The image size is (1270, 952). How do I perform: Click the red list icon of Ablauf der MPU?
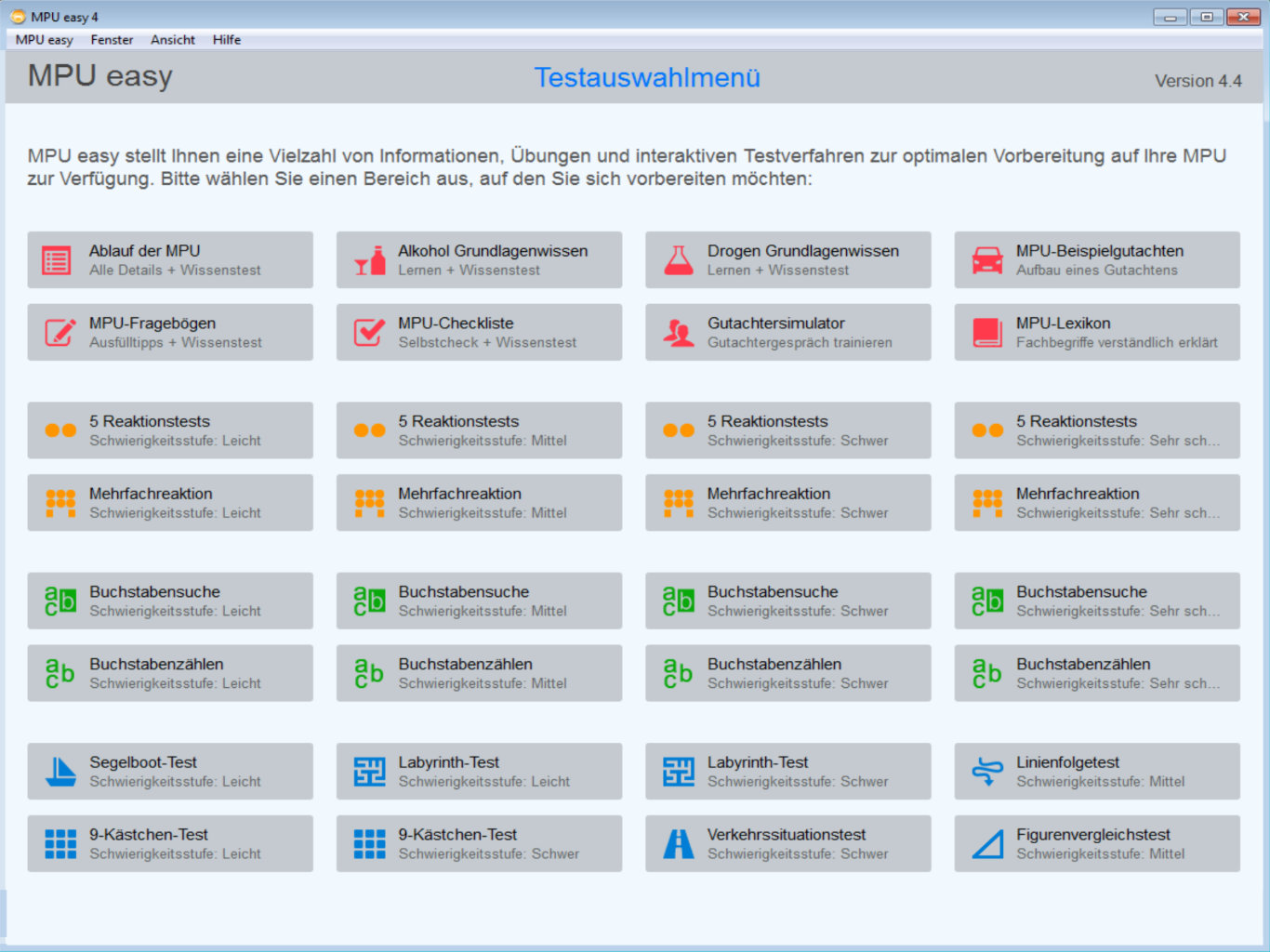(x=57, y=260)
